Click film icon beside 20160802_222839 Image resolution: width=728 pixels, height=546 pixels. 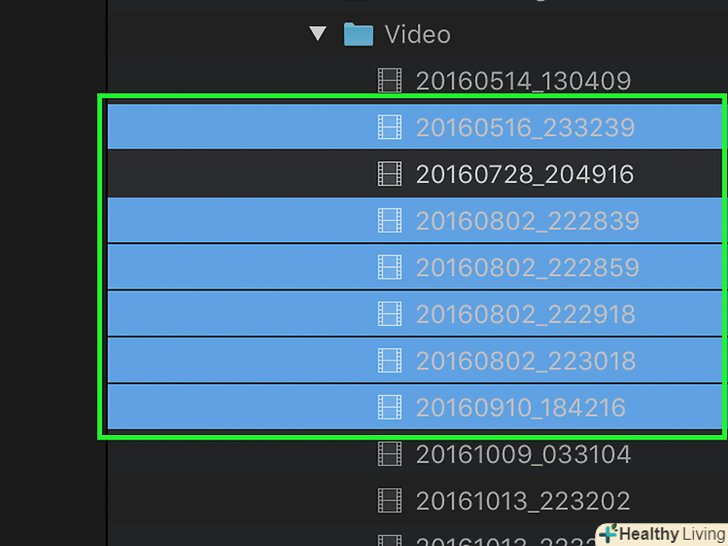click(x=390, y=221)
